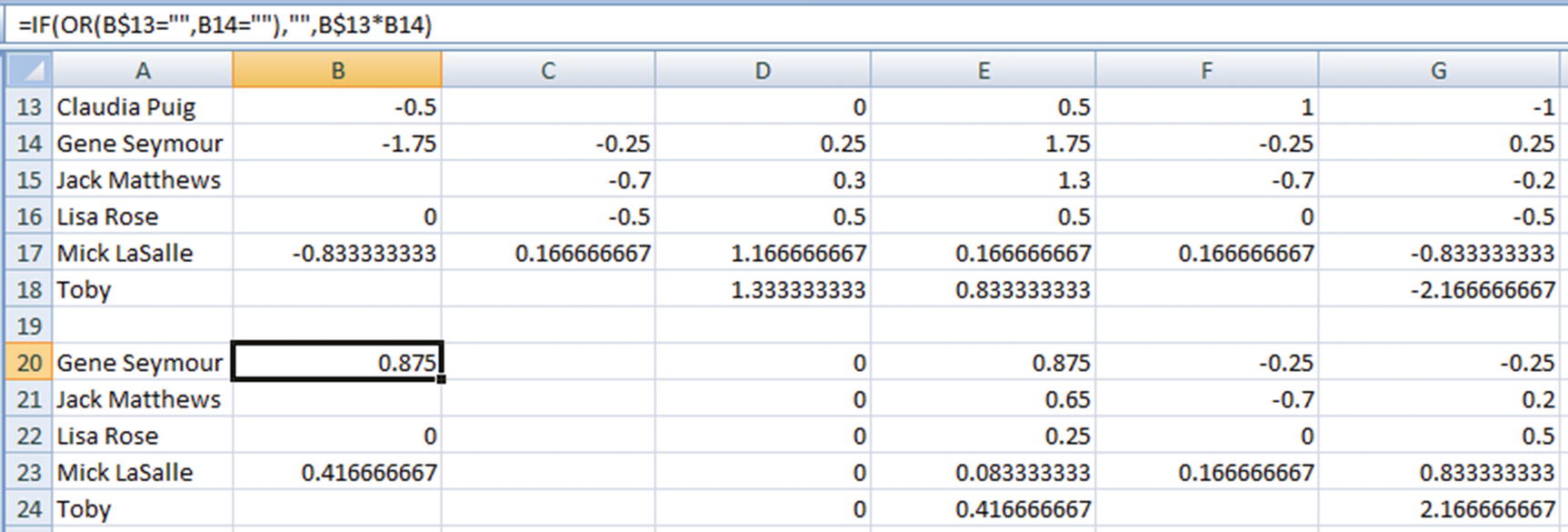
Task: Select column G header
Action: (1438, 70)
